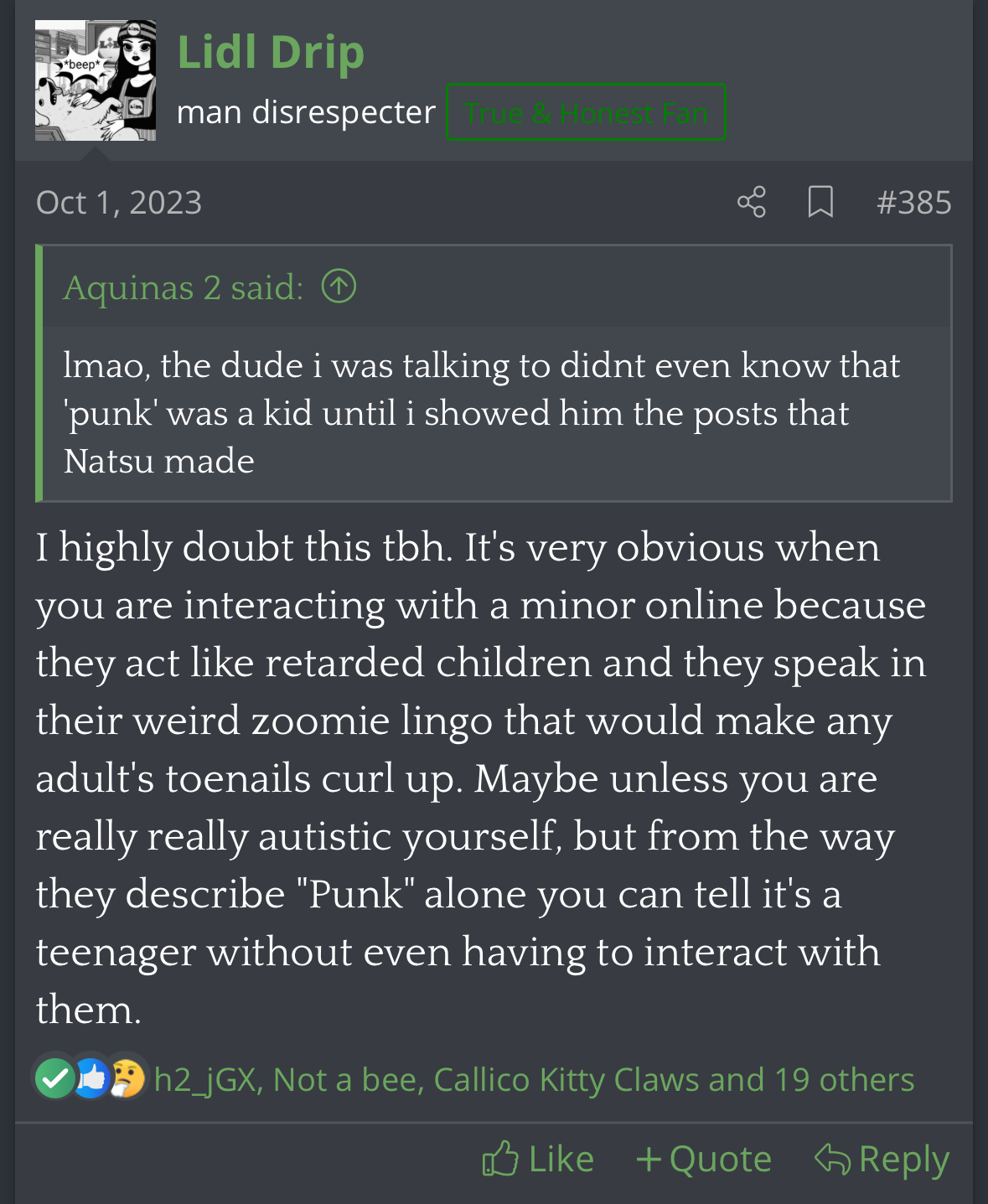Click the thinking-face reaction emoji
The height and width of the screenshot is (1204, 988).
click(x=127, y=1078)
